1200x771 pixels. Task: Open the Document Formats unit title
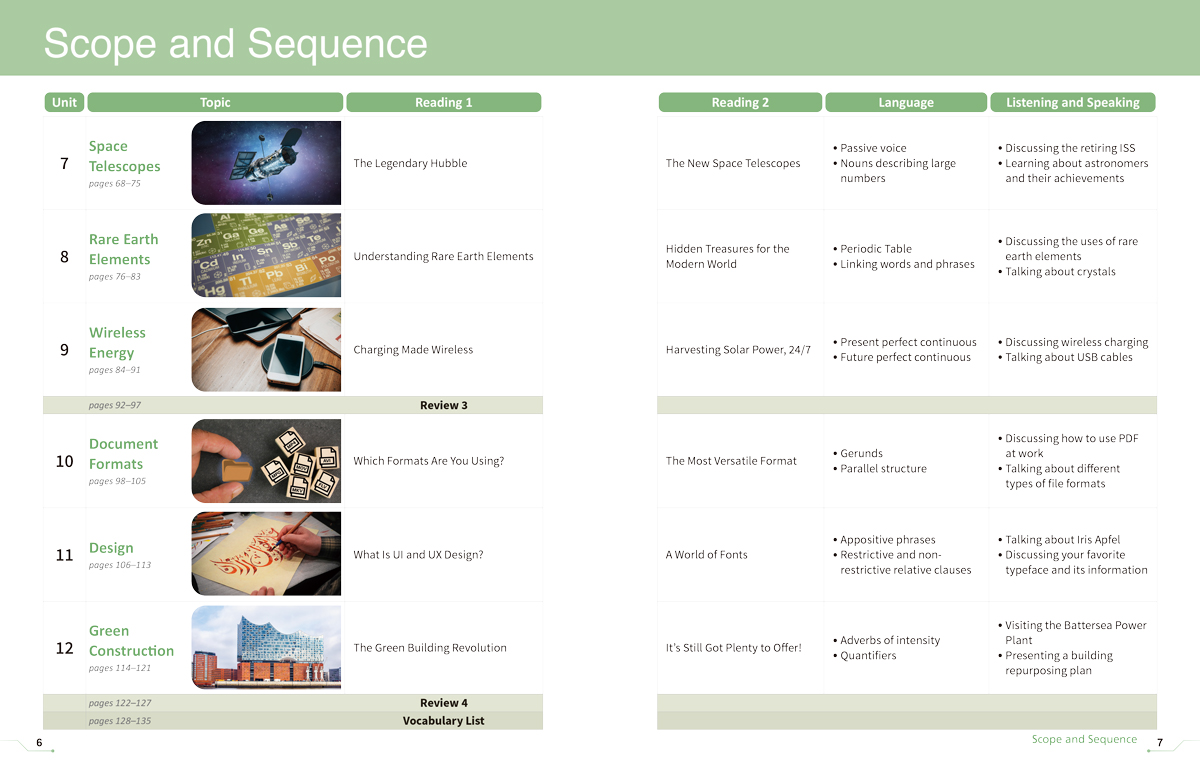point(123,453)
